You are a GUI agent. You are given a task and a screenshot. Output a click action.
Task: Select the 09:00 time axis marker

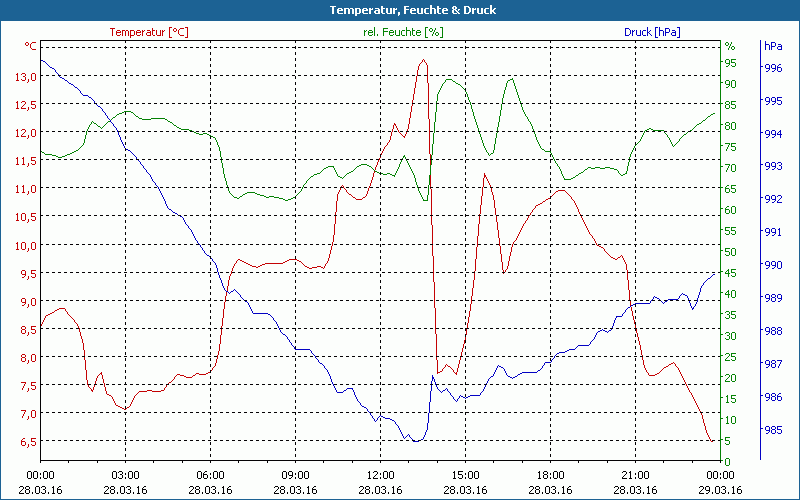295,475
